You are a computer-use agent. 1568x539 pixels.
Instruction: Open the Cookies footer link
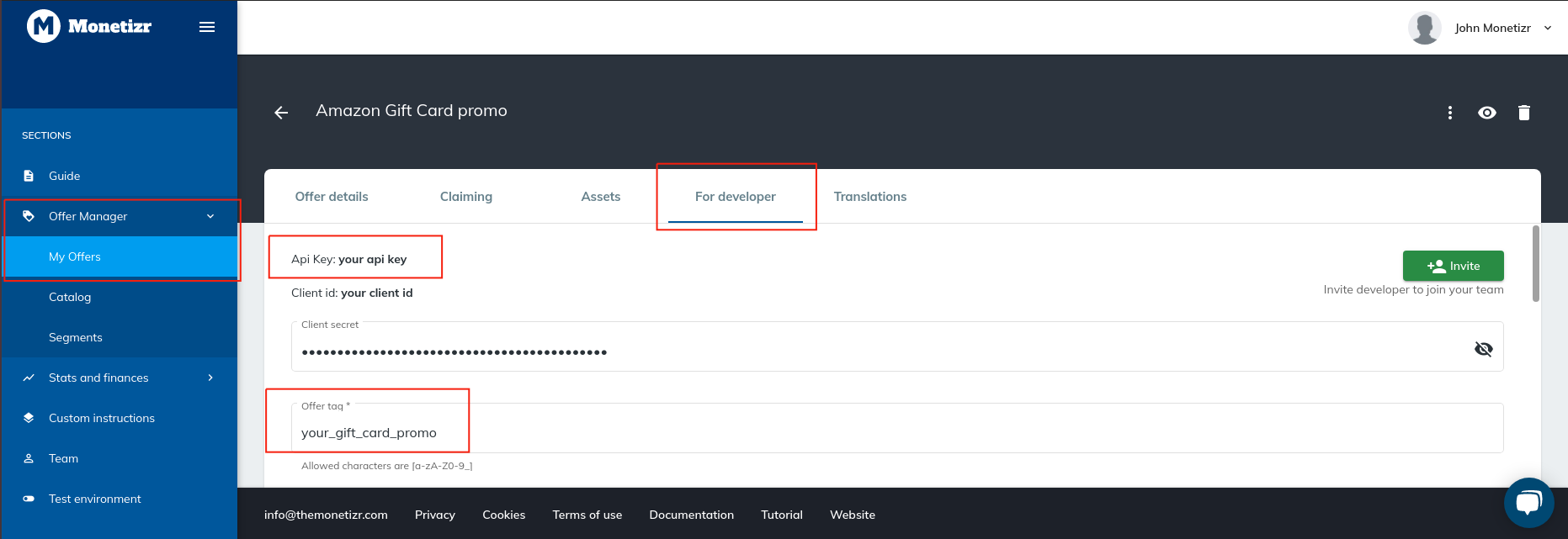(504, 515)
